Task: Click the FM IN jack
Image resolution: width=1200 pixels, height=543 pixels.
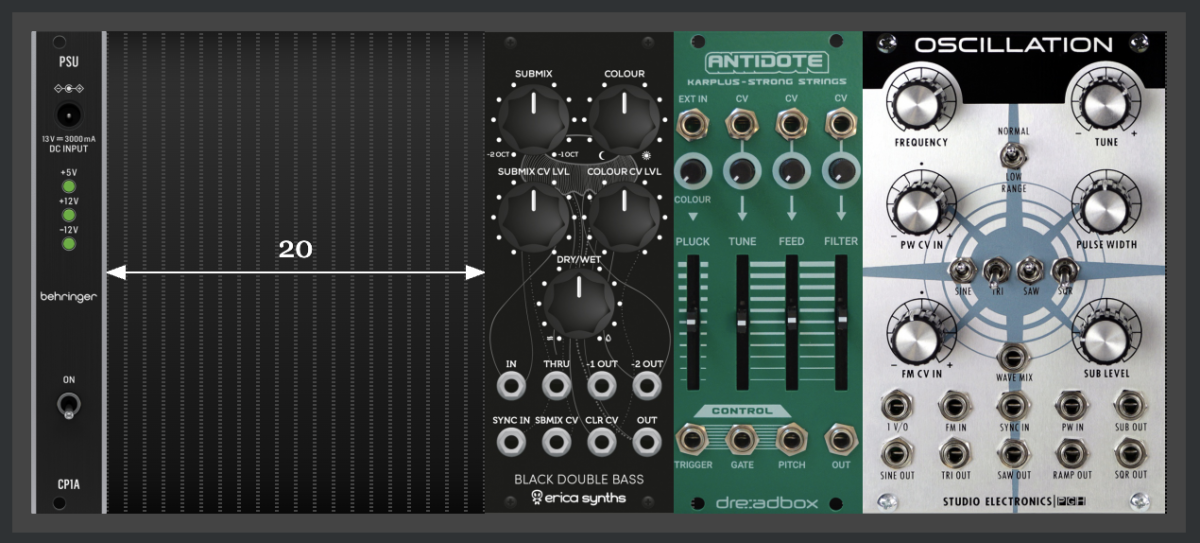Action: point(954,405)
